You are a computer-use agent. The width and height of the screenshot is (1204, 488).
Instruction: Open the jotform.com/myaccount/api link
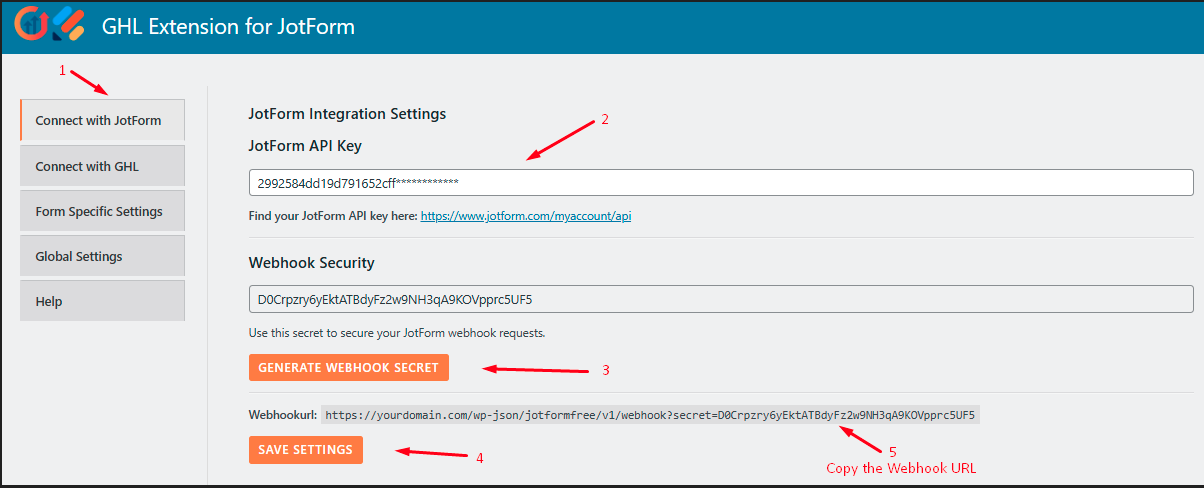click(x=539, y=216)
